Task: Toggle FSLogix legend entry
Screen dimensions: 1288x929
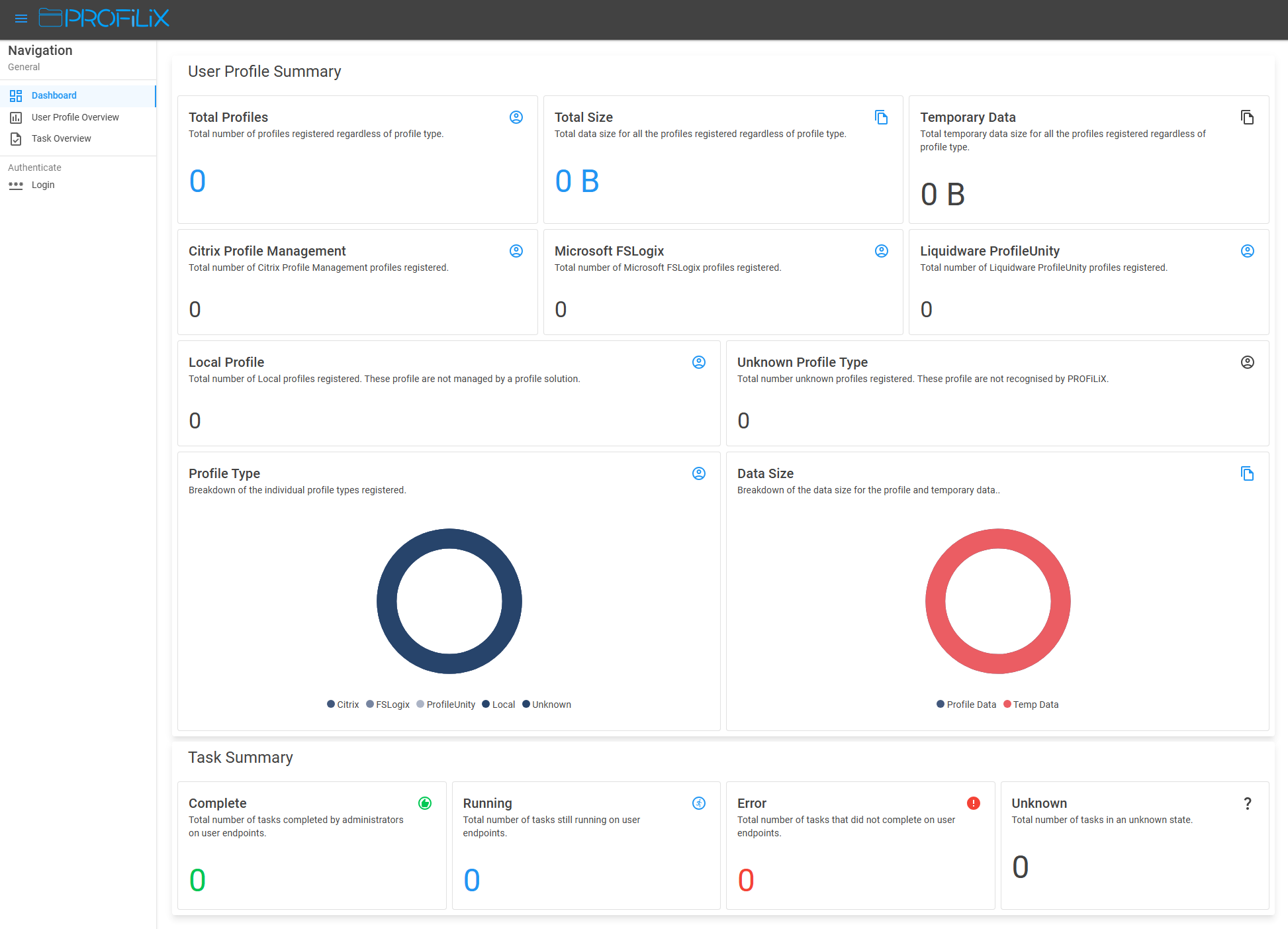Action: 388,705
